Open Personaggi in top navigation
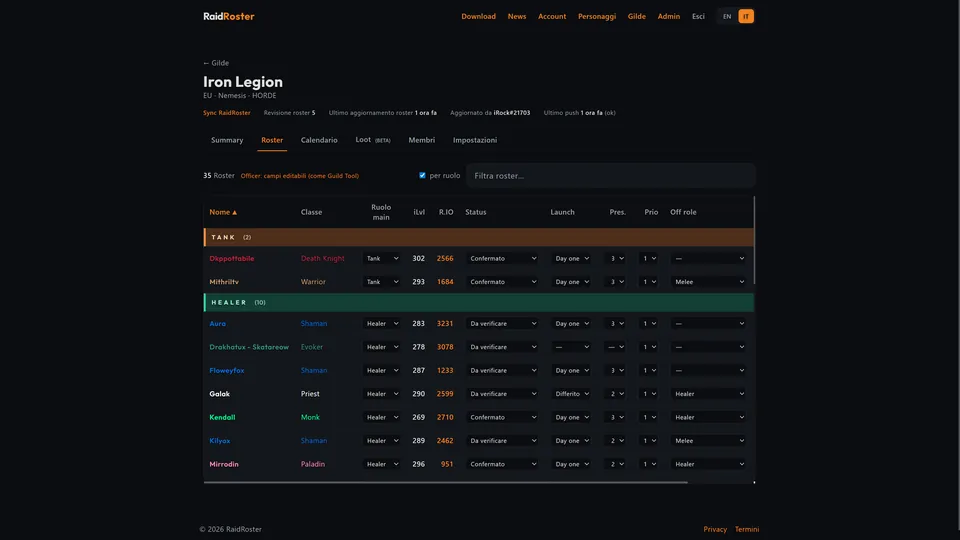The width and height of the screenshot is (960, 540). (x=597, y=17)
